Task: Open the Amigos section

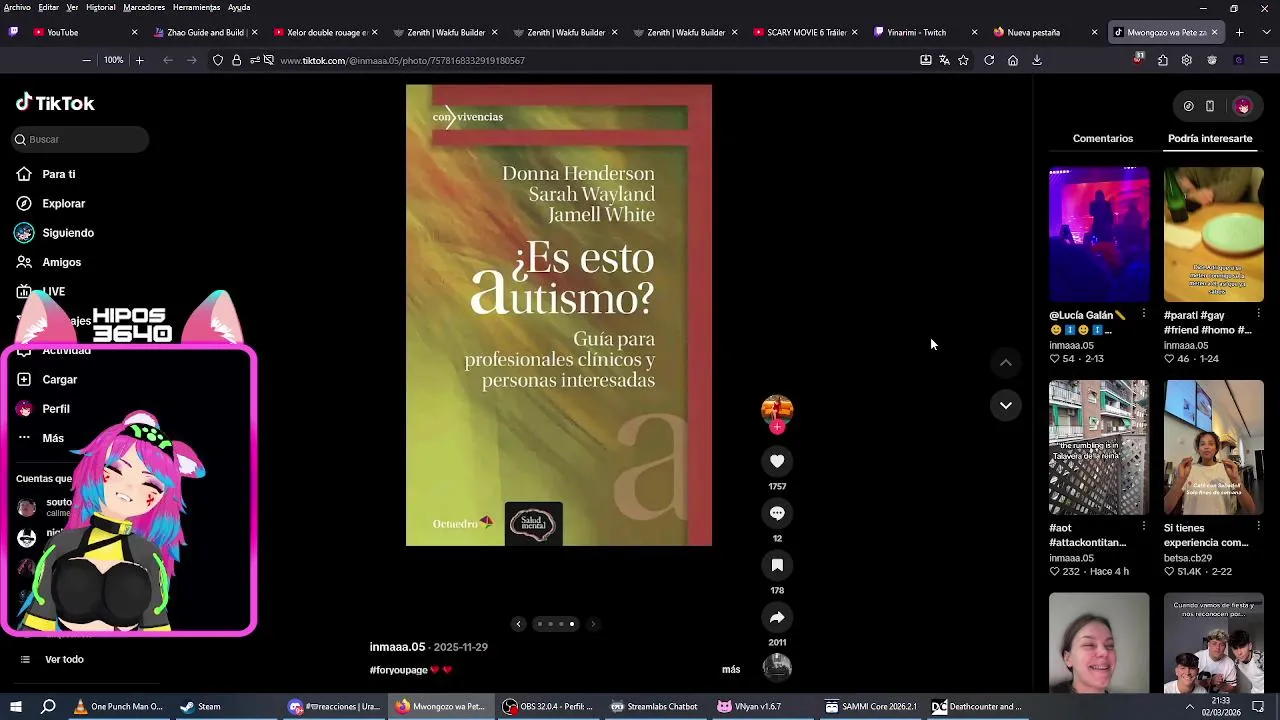Action: 49,262
